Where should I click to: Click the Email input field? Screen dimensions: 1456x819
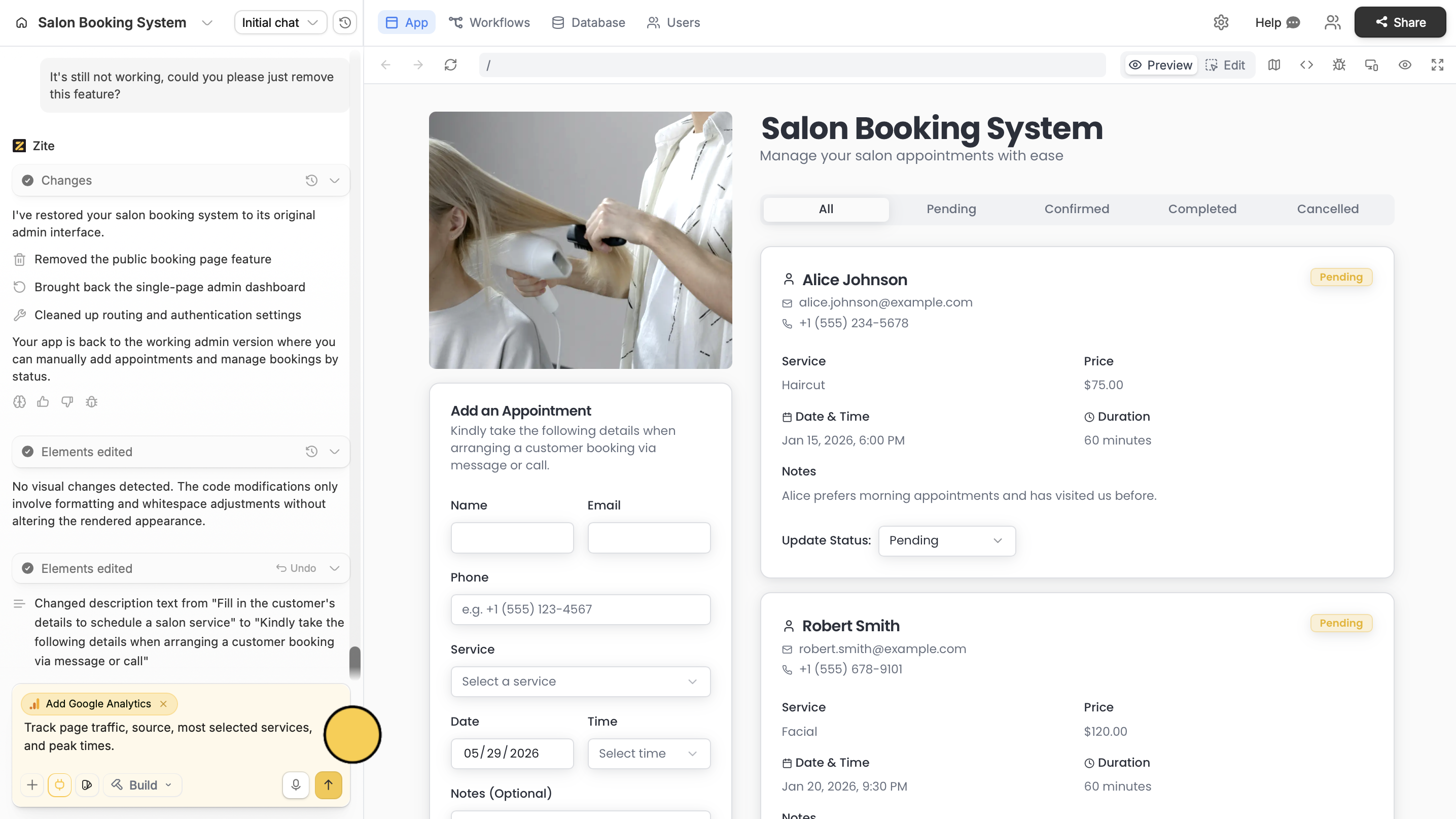[x=649, y=537]
